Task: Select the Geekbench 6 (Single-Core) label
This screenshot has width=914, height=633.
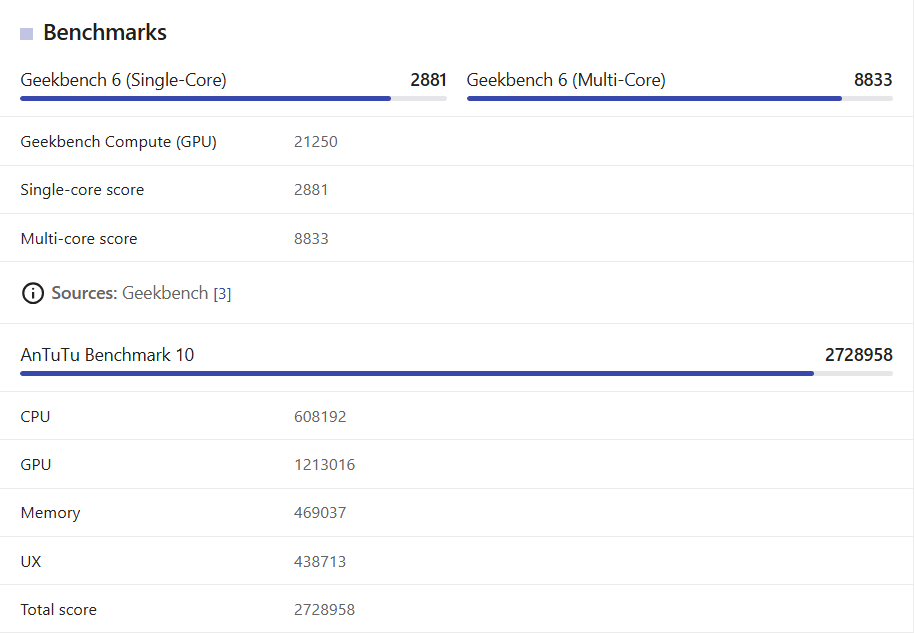Action: click(x=124, y=80)
